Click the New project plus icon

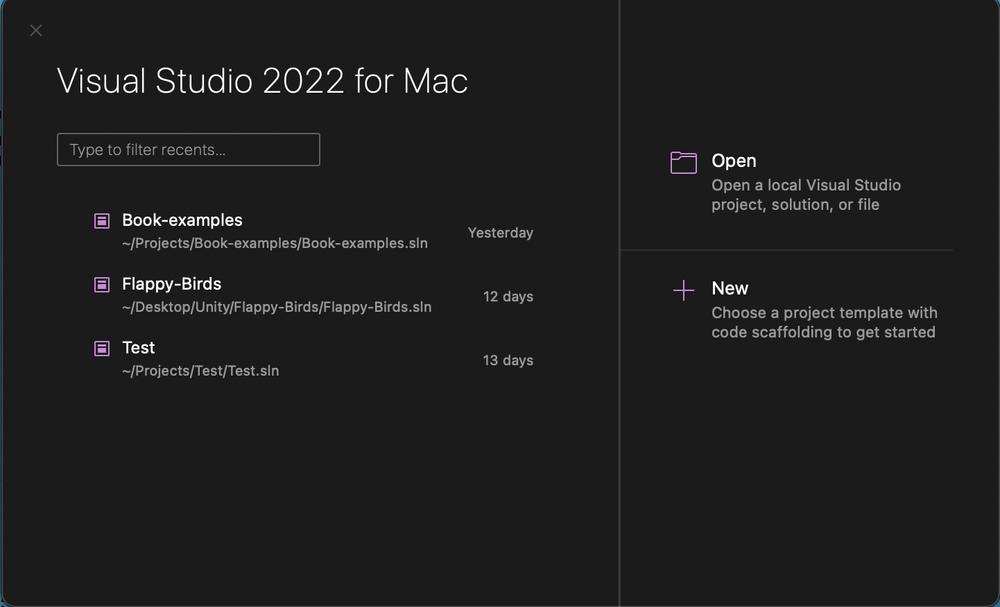683,291
